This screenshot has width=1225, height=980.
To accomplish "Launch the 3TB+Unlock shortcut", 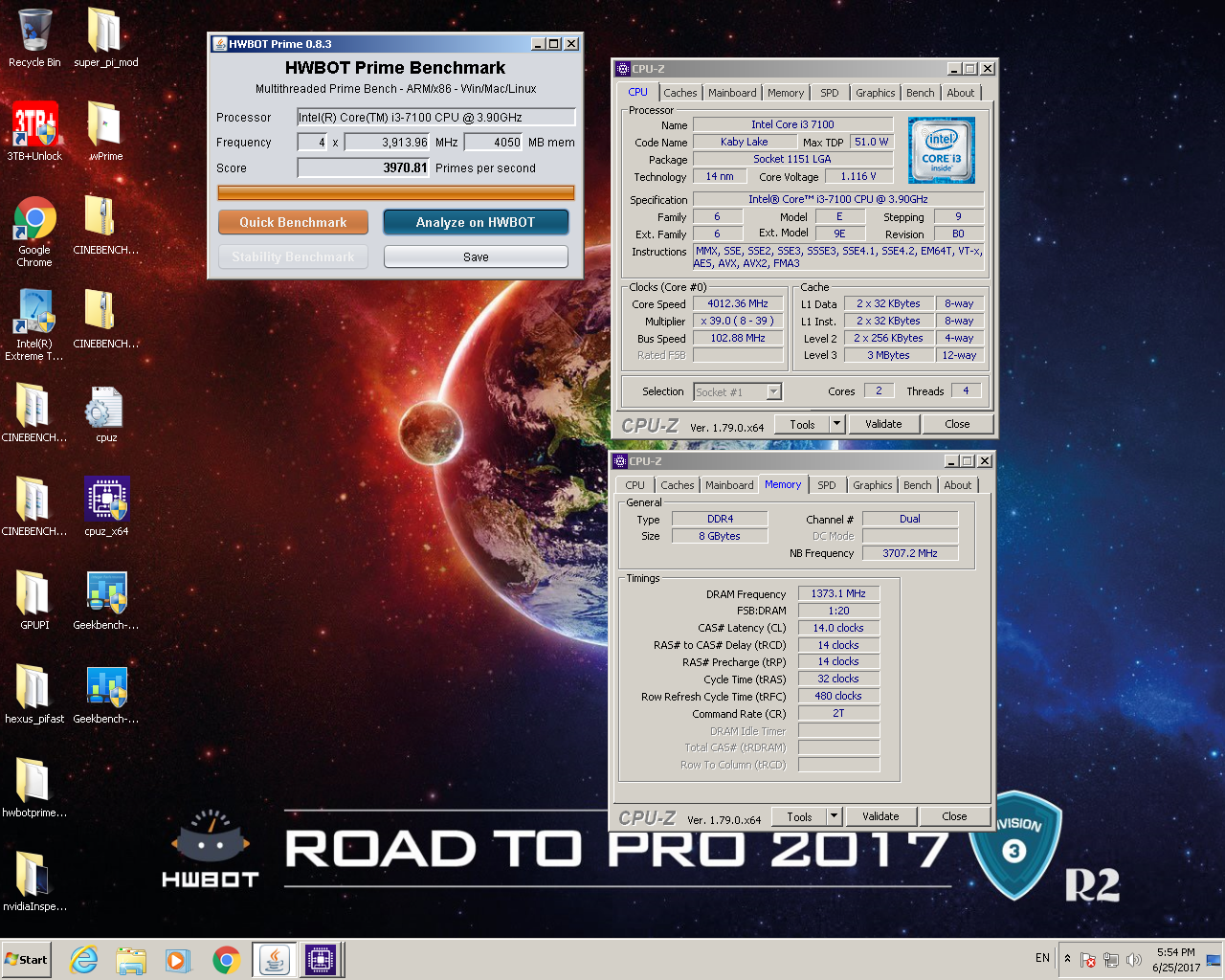I will point(34,132).
